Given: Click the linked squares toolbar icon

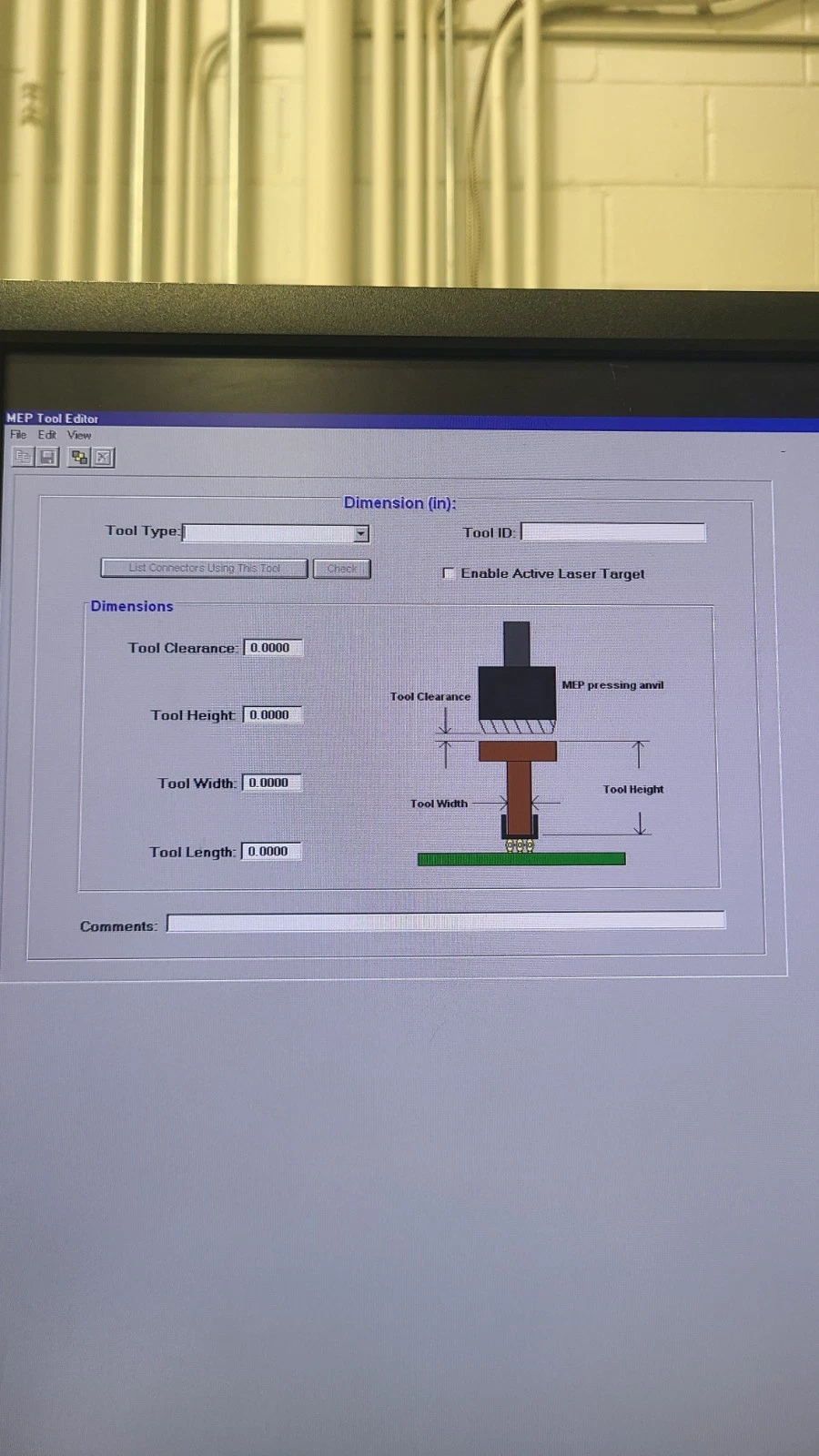Looking at the screenshot, I should 79,458.
